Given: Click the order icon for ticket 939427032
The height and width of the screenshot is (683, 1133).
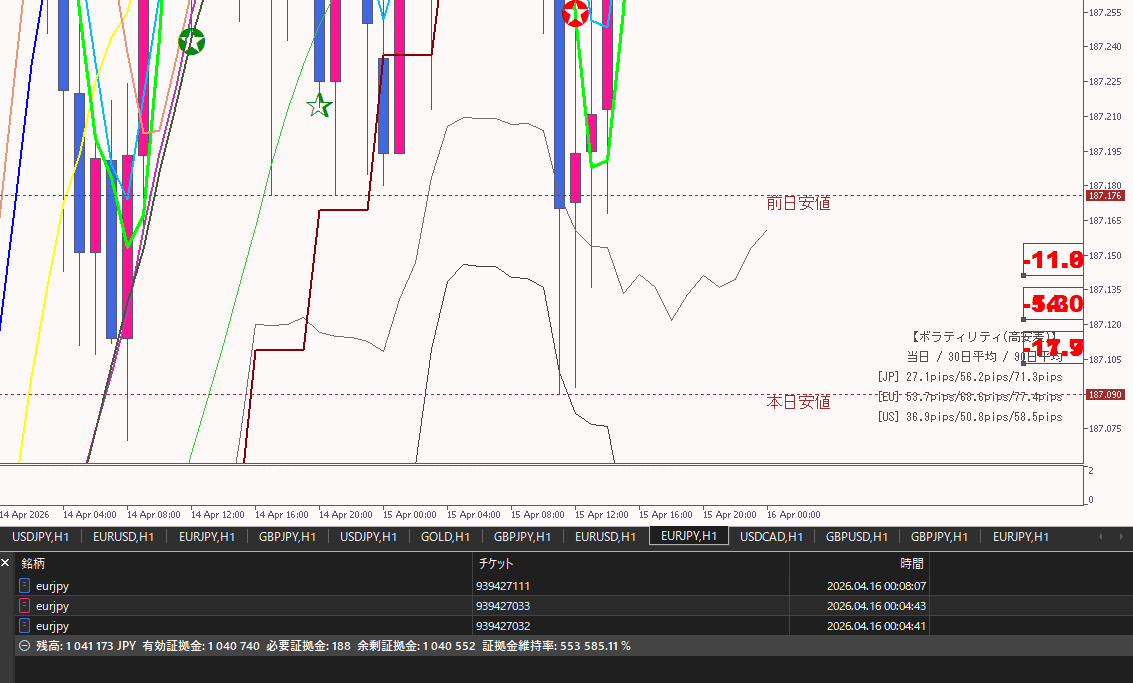Looking at the screenshot, I should tap(25, 626).
